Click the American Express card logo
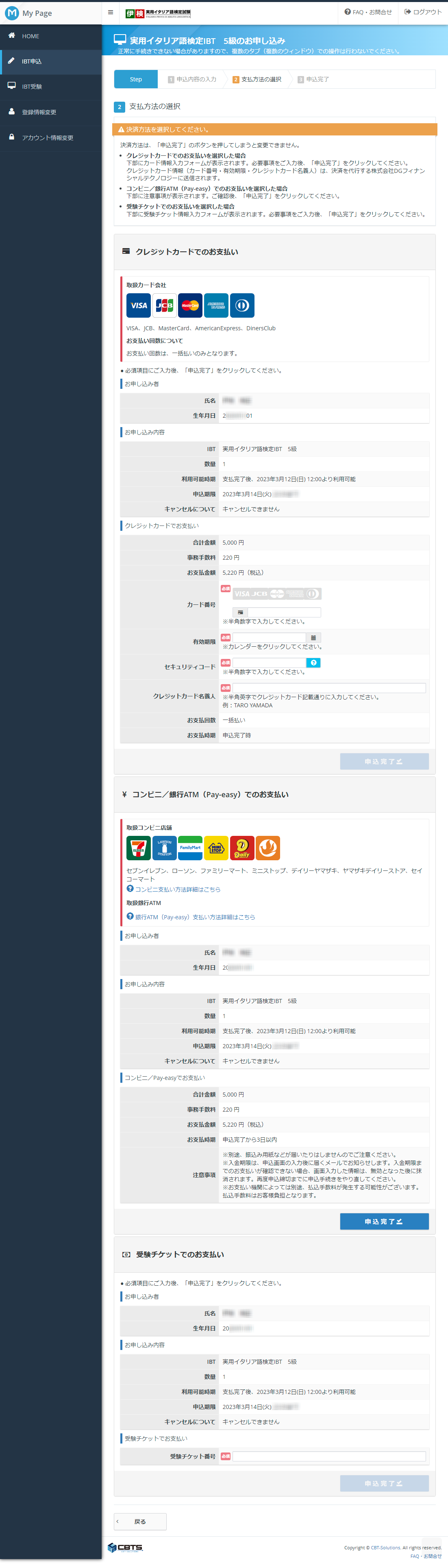 point(216,305)
